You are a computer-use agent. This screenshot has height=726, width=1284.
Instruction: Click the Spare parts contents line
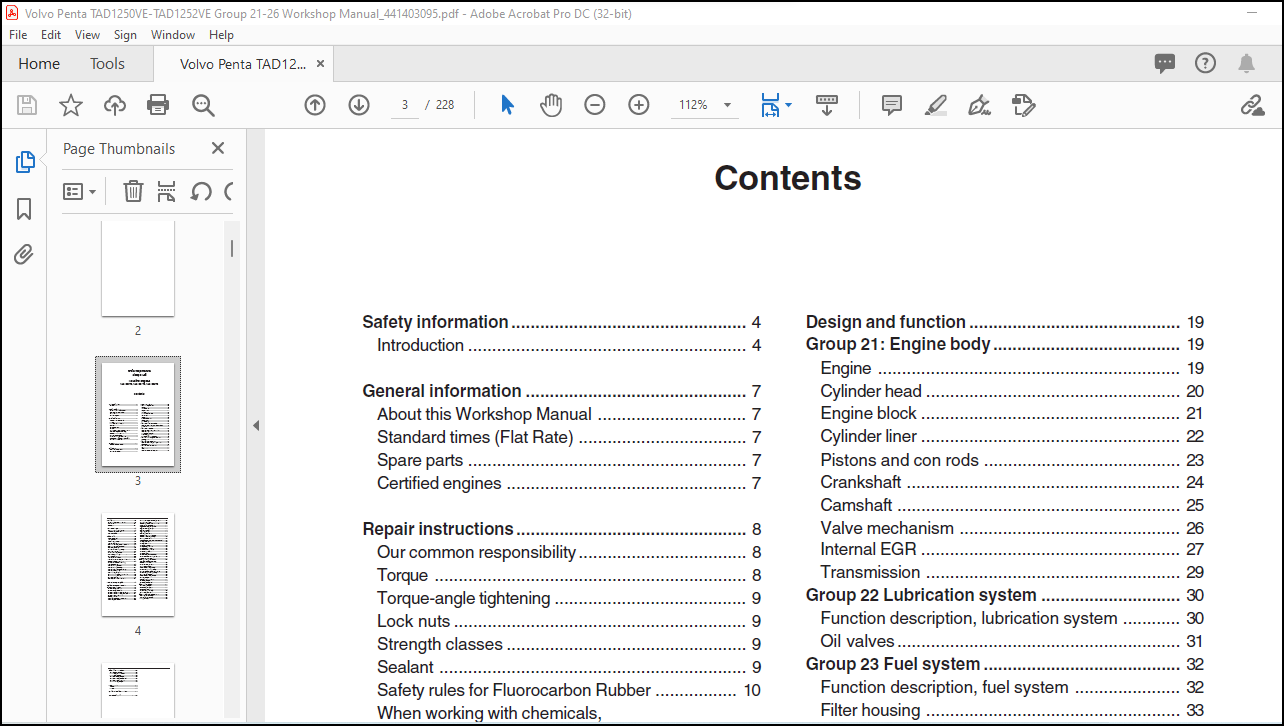[x=569, y=460]
